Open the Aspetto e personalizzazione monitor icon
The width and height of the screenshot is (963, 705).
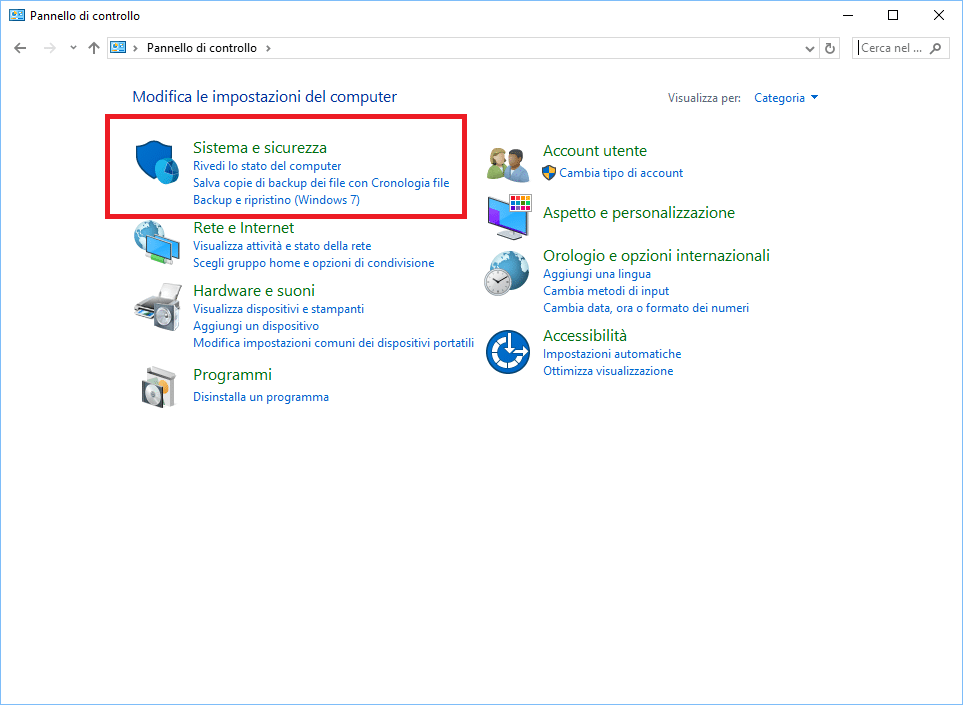[509, 217]
